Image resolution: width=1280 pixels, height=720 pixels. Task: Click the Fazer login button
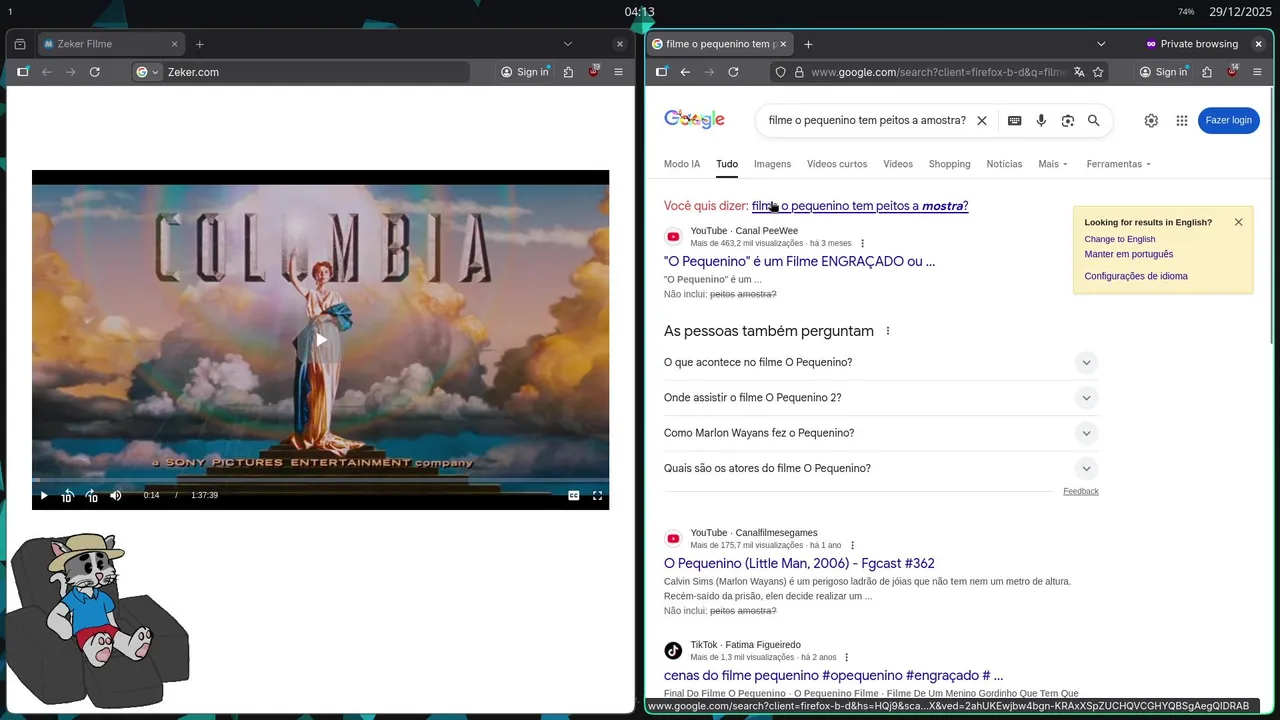coord(1228,120)
